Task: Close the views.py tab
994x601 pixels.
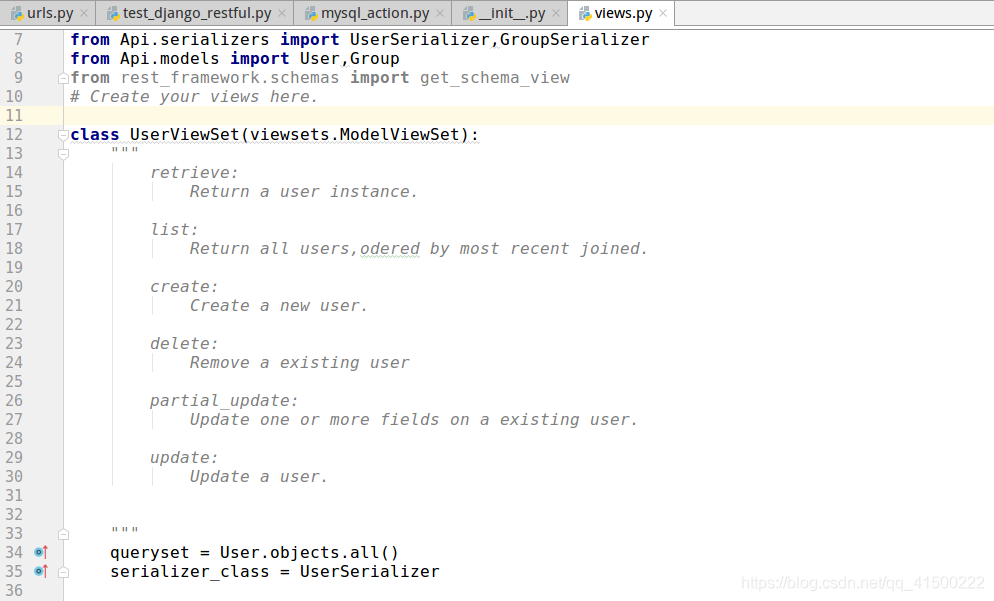Action: click(x=663, y=13)
